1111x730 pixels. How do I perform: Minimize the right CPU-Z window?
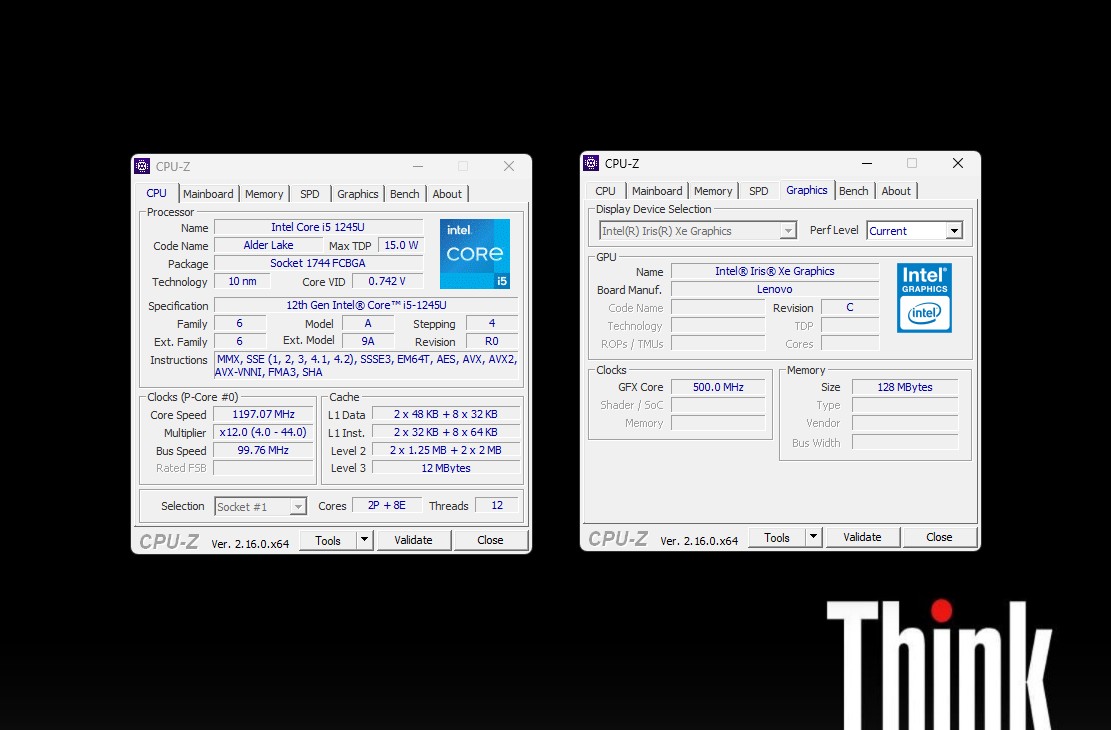tap(866, 163)
